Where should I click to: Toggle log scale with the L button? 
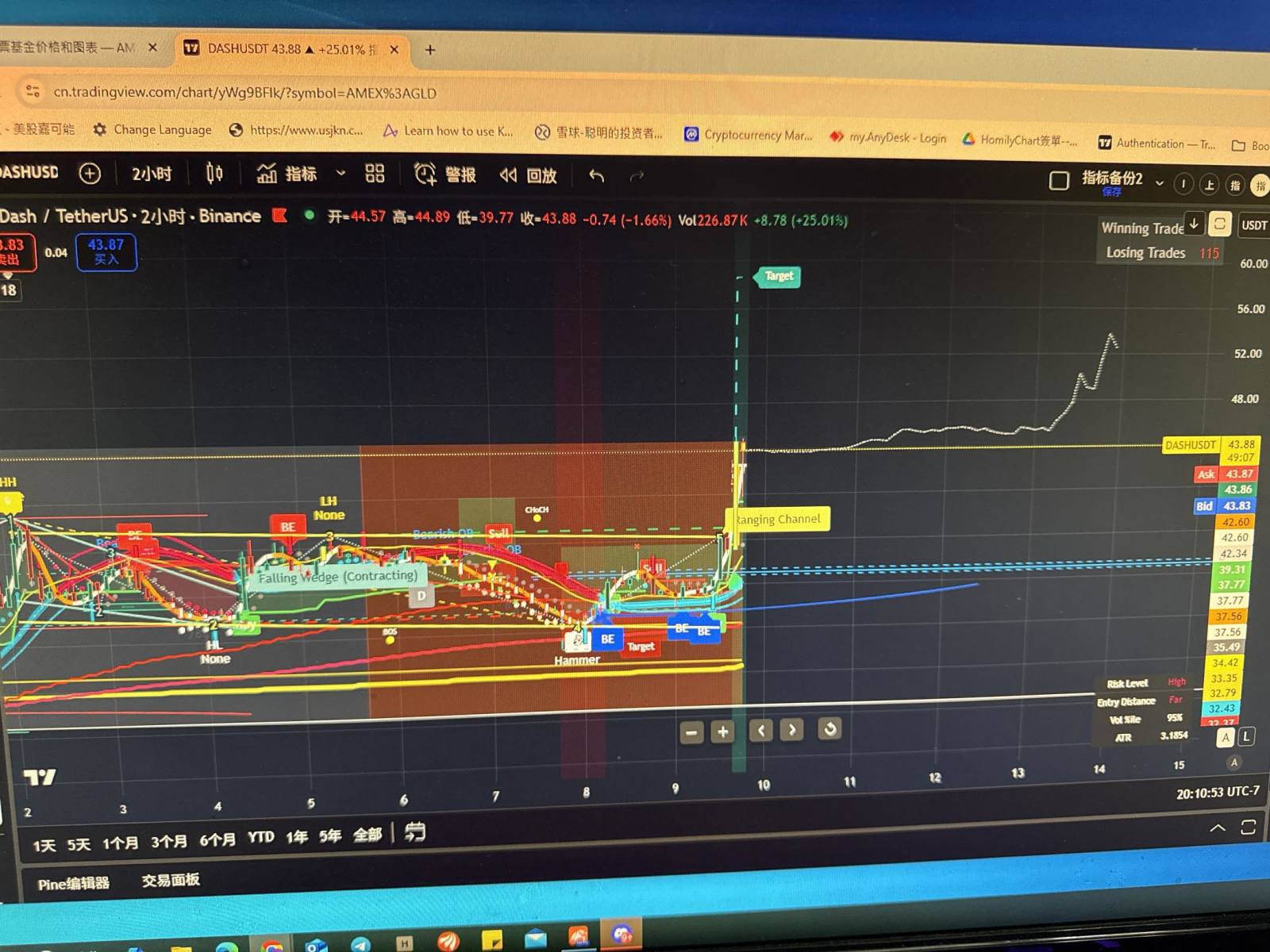[1246, 738]
